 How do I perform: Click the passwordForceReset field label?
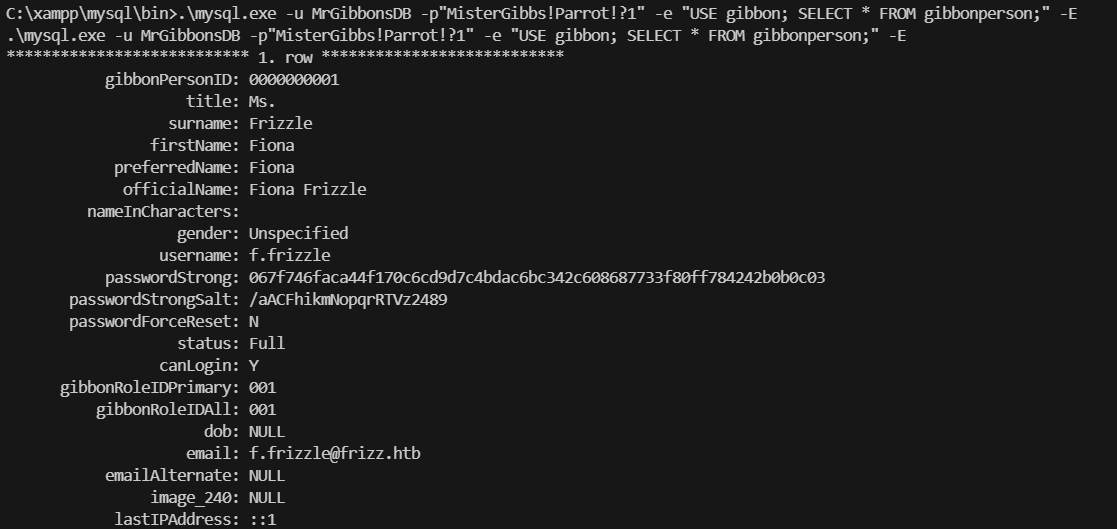(x=154, y=321)
